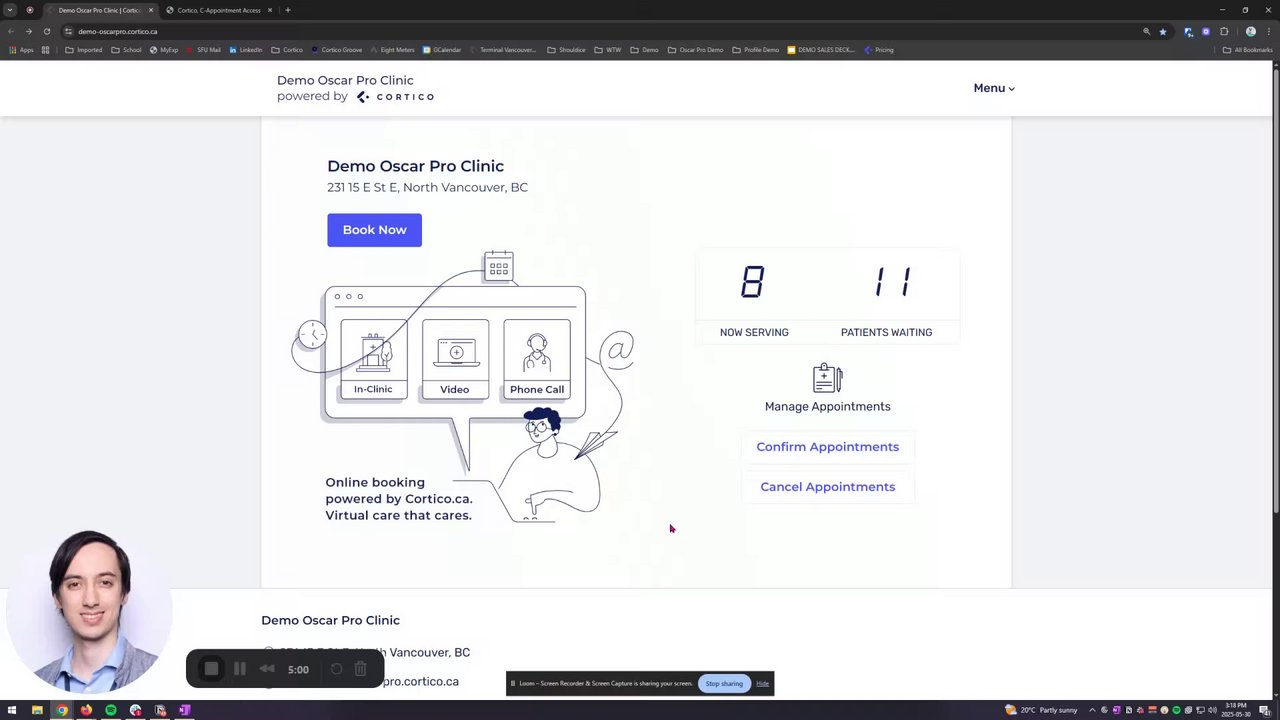The image size is (1280, 720).
Task: Click the 231 15 E St E address text
Action: (427, 187)
